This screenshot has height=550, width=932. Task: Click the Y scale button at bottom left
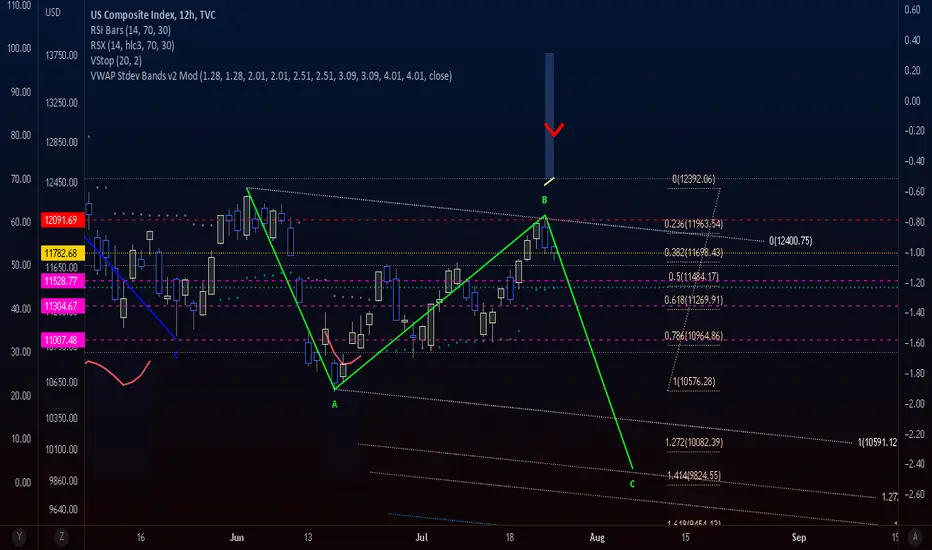(19, 537)
